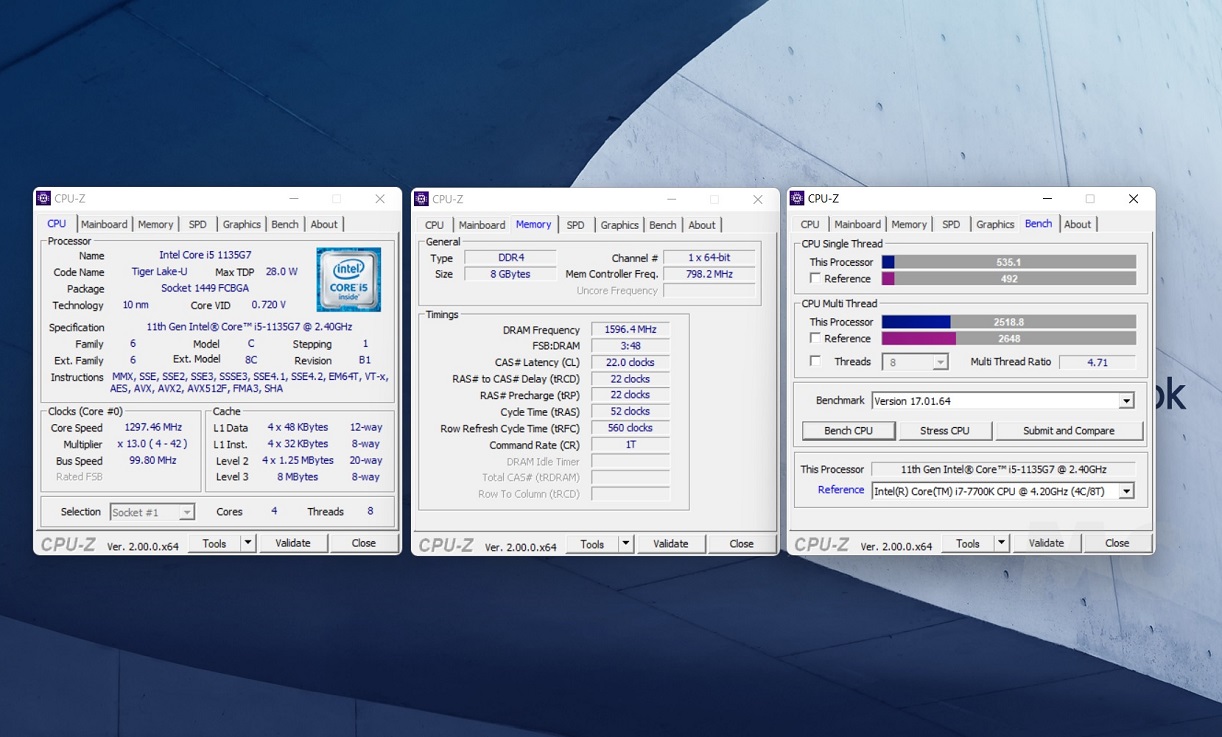Click the CPU-Z title icon in the Bench window
The width and height of the screenshot is (1222, 737).
click(x=797, y=199)
